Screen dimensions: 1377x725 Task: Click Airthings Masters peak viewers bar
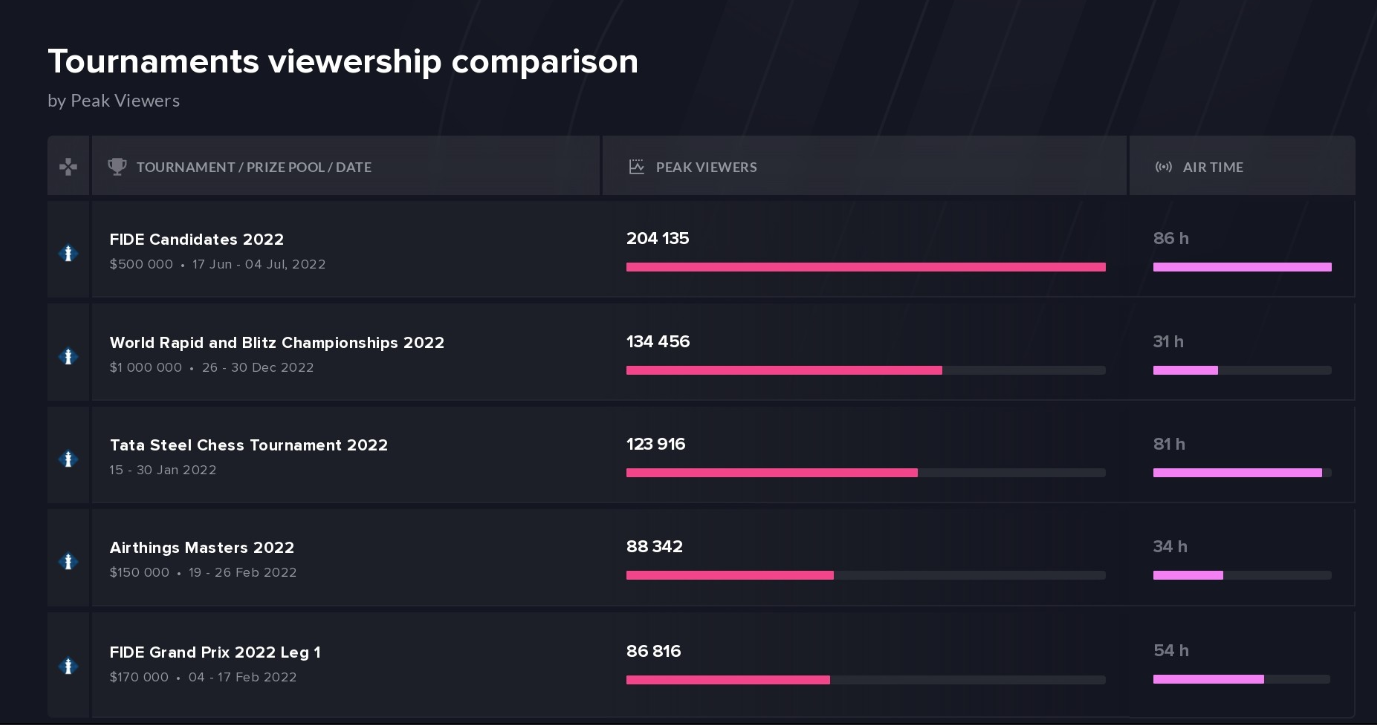[730, 576]
